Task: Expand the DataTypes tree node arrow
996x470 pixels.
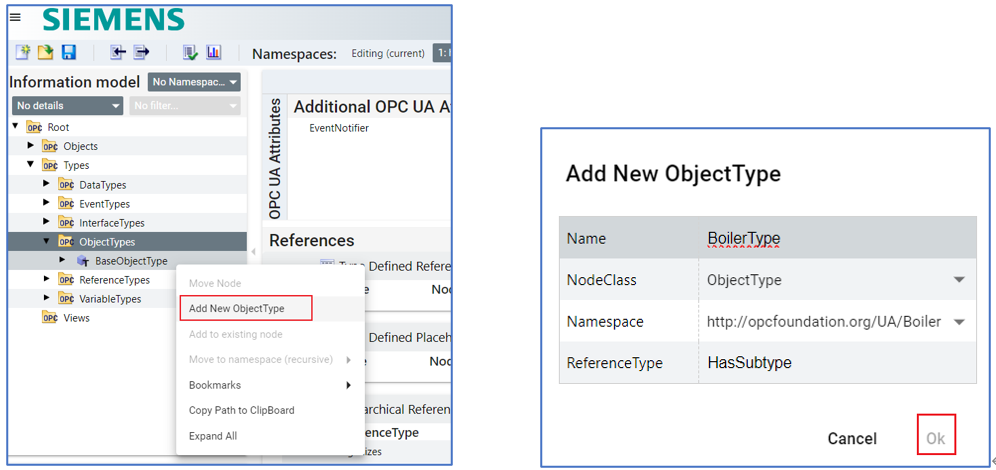Action: (46, 184)
